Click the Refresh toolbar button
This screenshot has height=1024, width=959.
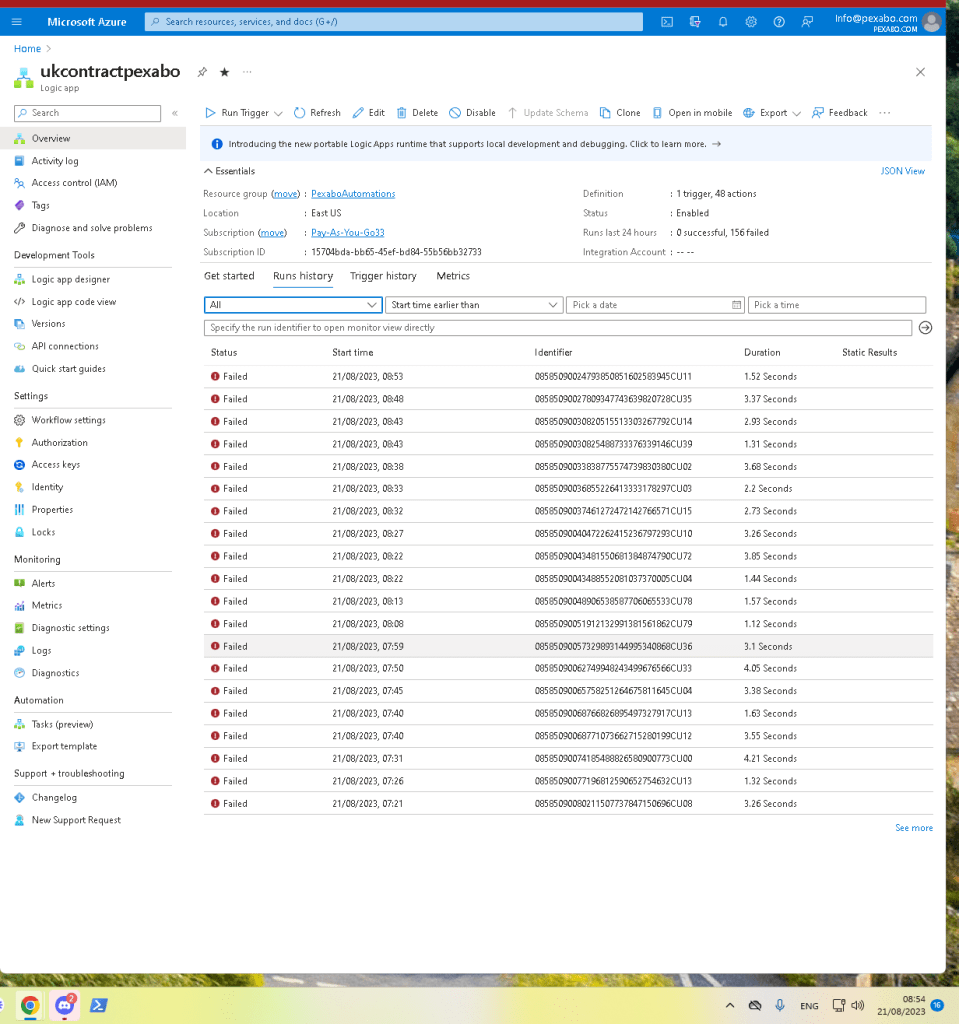point(317,113)
